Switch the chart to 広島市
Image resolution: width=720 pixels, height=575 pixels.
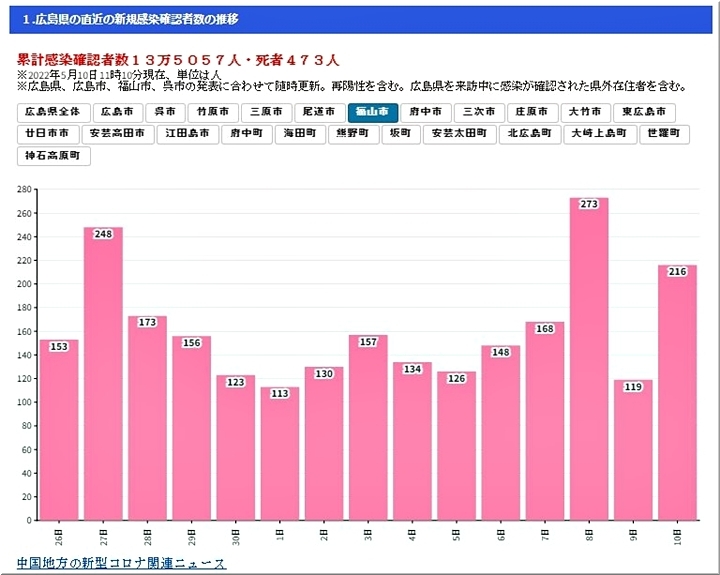(x=116, y=112)
